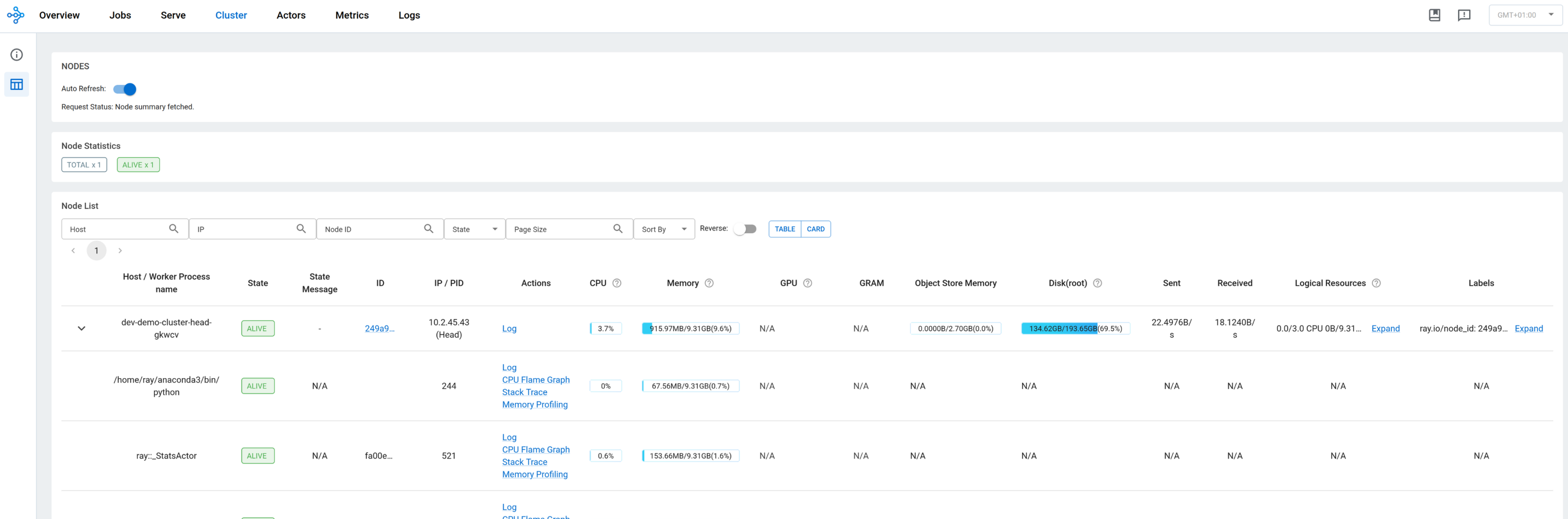Open CPU Flame Graph for PID 244

(536, 379)
